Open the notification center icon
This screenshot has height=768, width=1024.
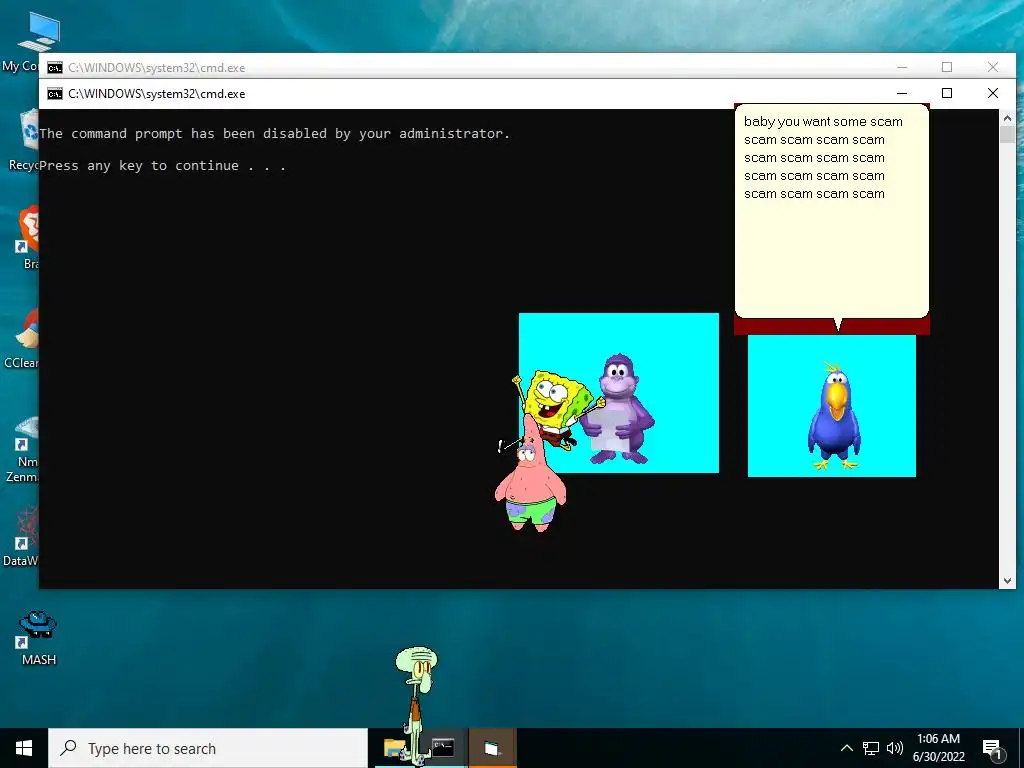tap(993, 749)
